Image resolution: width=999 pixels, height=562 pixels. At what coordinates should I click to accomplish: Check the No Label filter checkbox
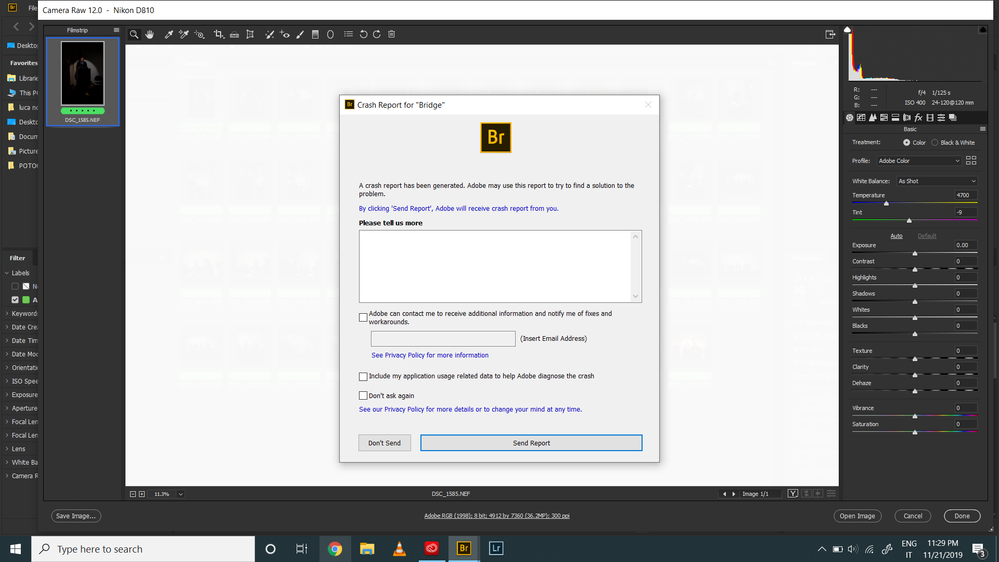coord(15,286)
